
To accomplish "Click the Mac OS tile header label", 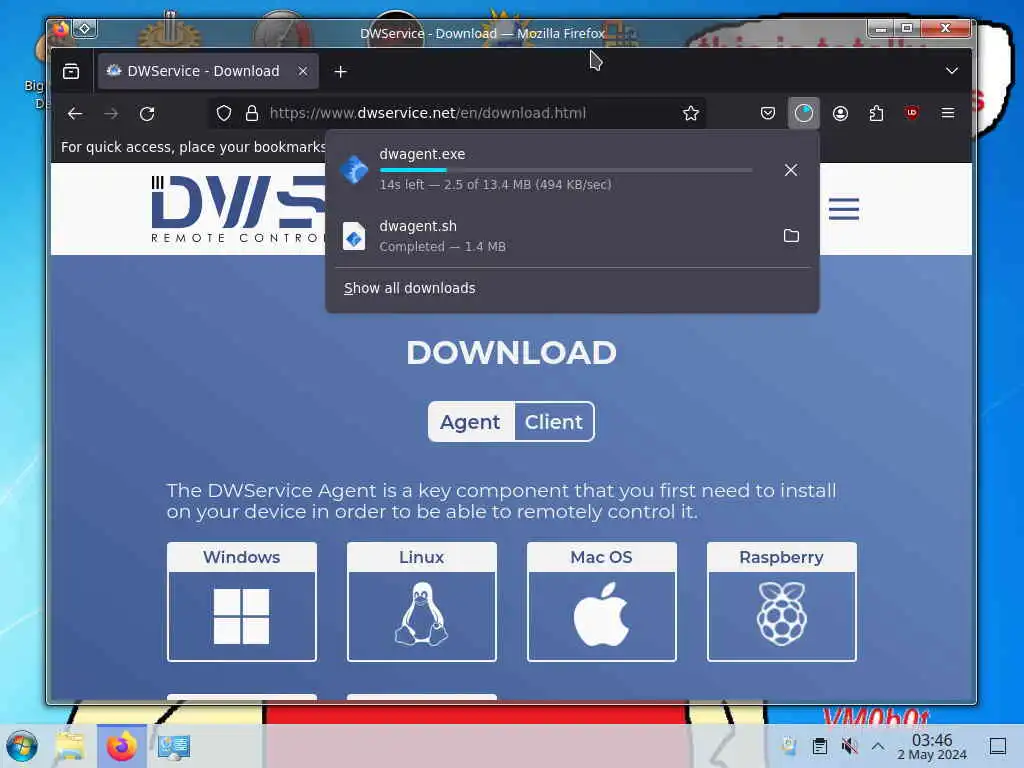I will pos(601,557).
